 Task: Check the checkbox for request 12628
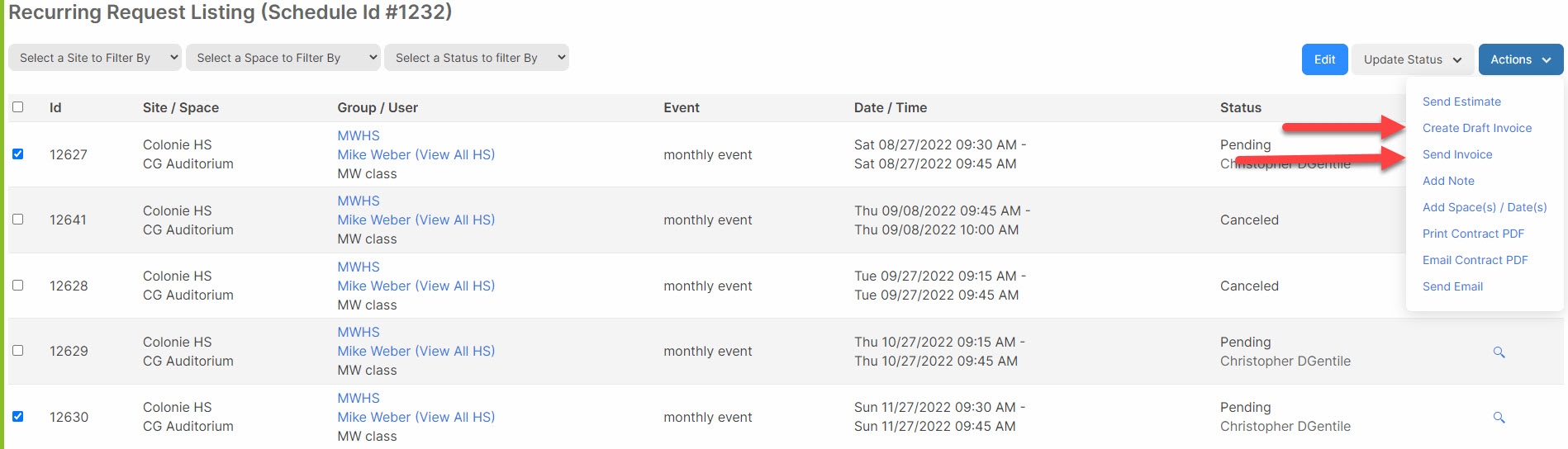(x=18, y=286)
